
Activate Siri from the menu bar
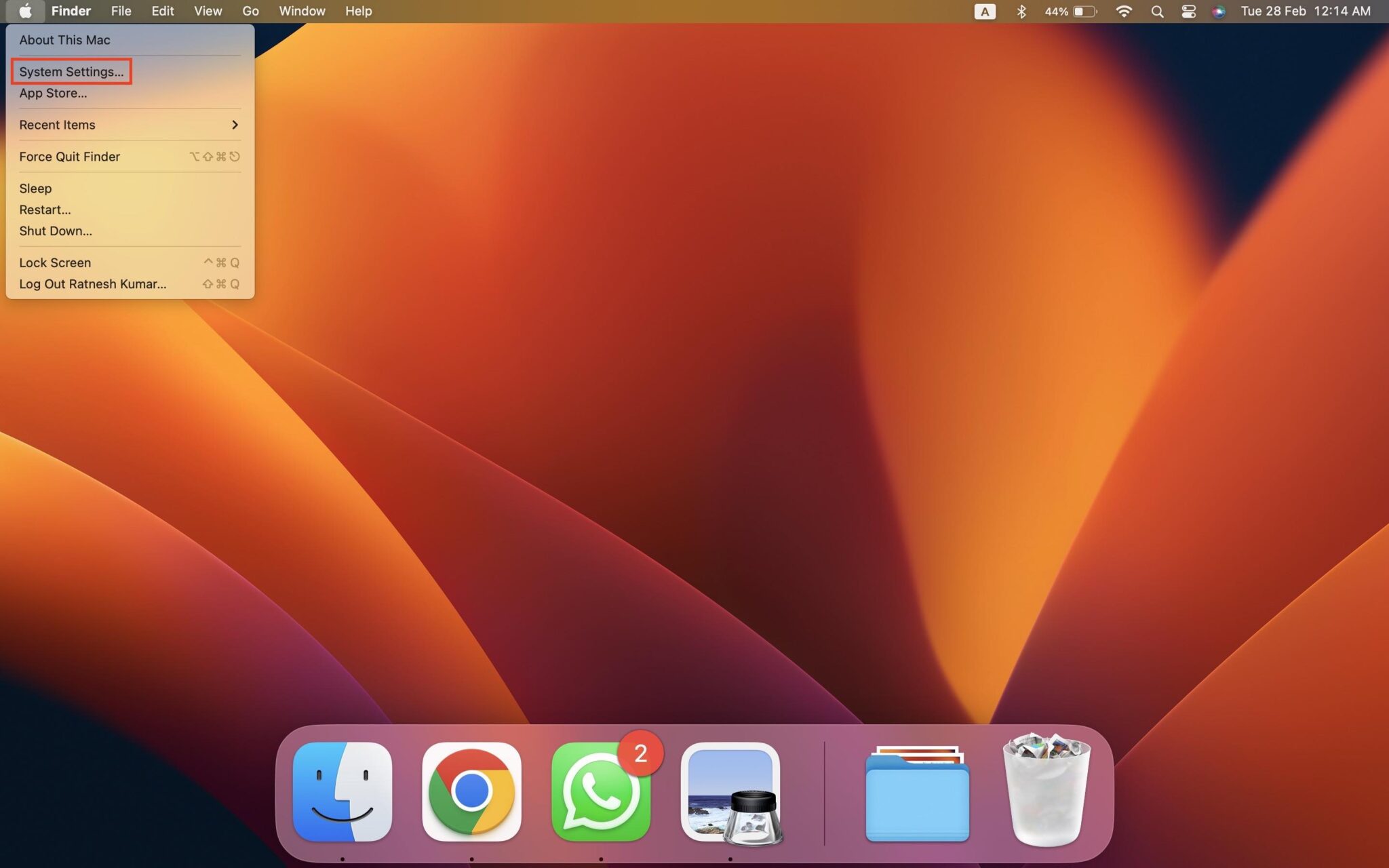1219,11
